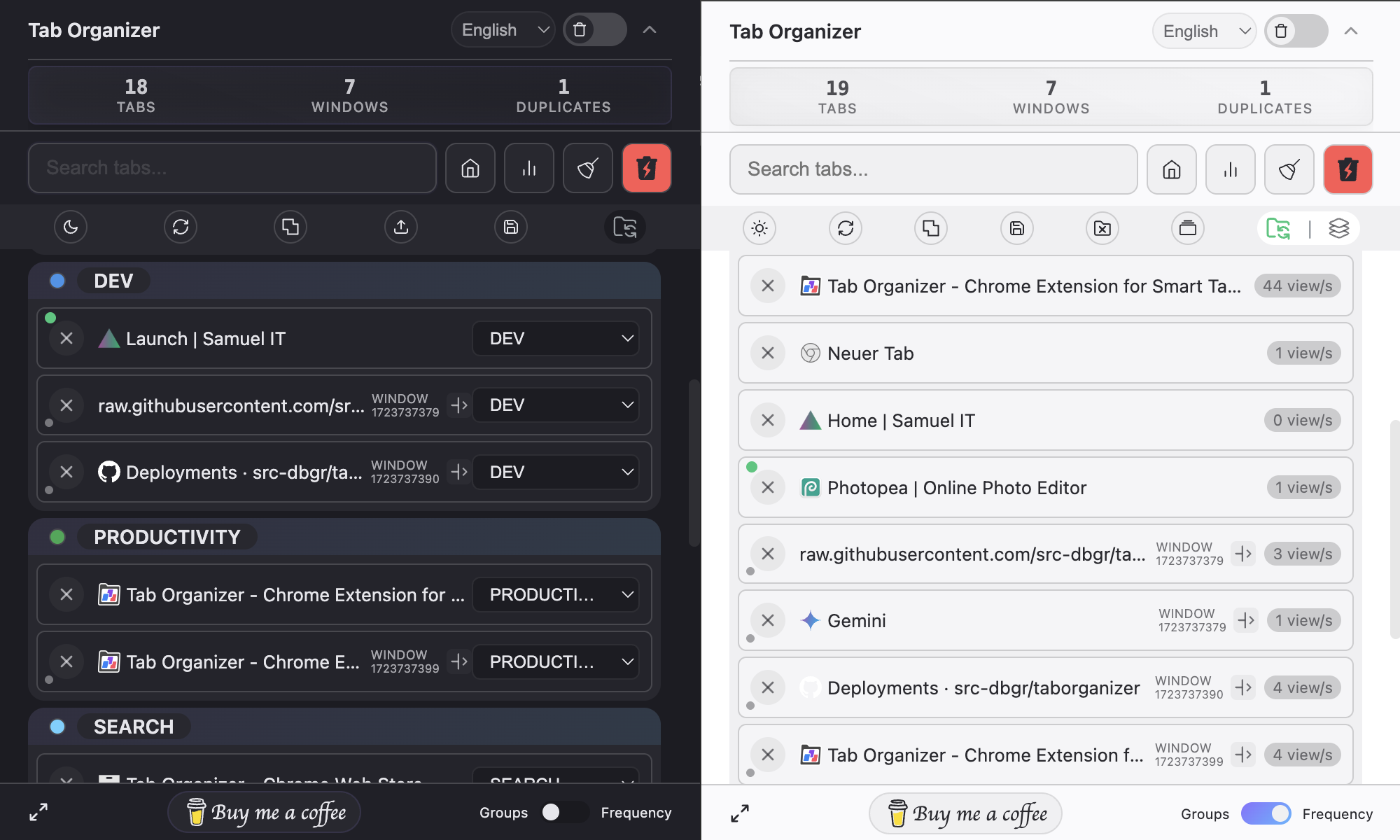Close Gemini tab in light panel
Screen dimensions: 1400x840
click(x=768, y=621)
